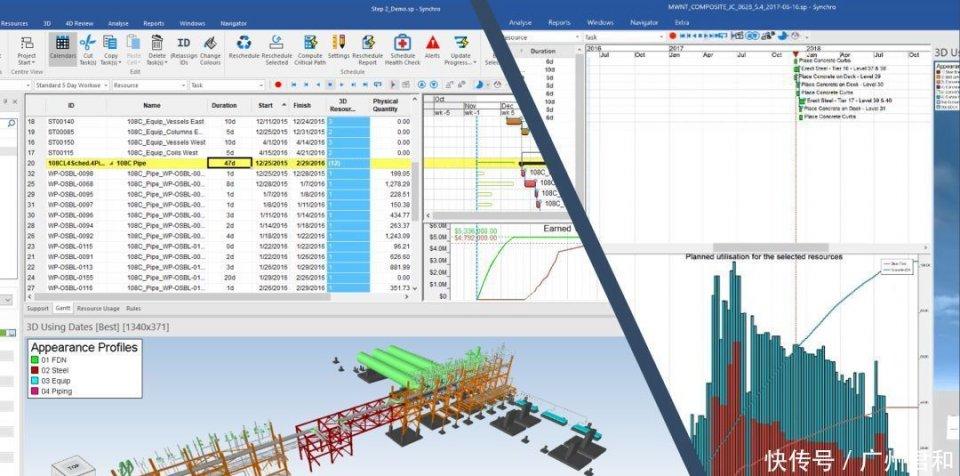Click the red record button in Step 2 Demo toolbar
The height and width of the screenshot is (476, 960).
(x=278, y=85)
